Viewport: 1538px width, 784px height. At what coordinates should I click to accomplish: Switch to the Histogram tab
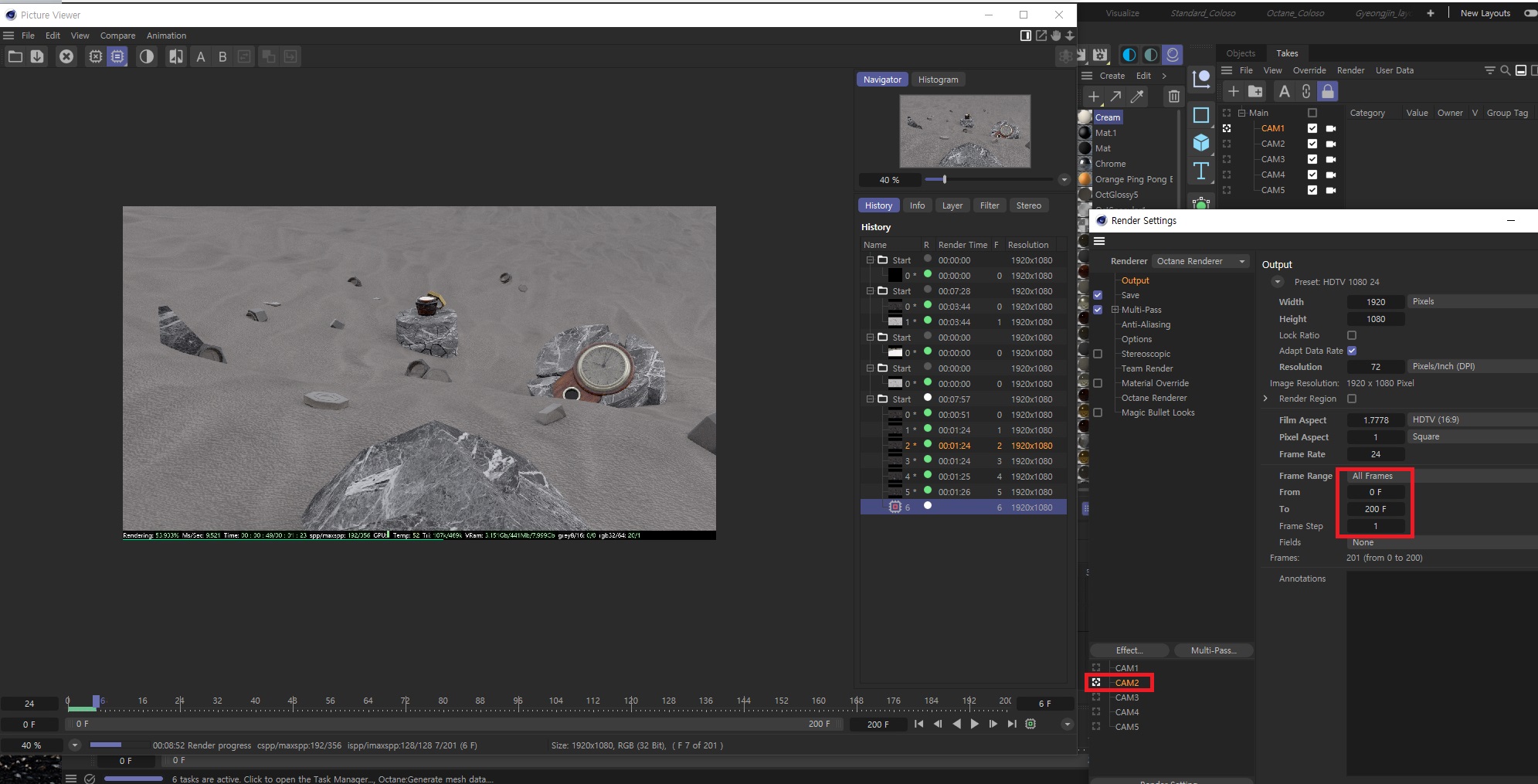point(938,80)
